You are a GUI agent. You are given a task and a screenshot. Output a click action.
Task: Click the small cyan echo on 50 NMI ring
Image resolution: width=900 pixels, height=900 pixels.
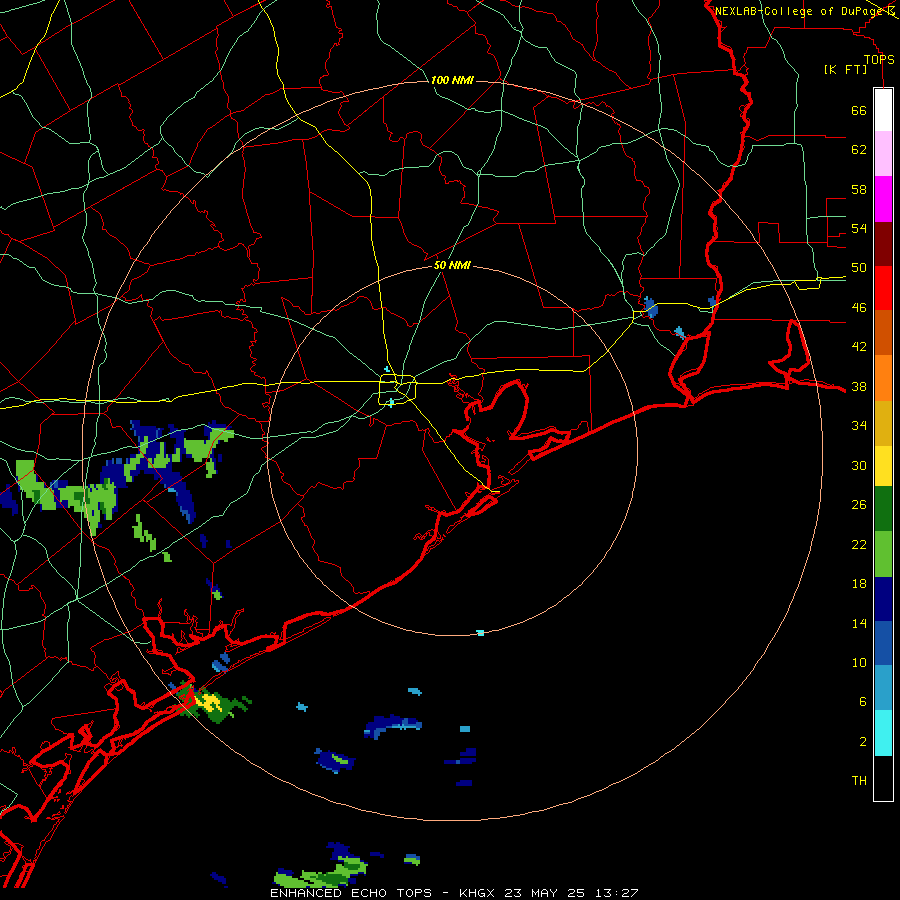point(480,633)
